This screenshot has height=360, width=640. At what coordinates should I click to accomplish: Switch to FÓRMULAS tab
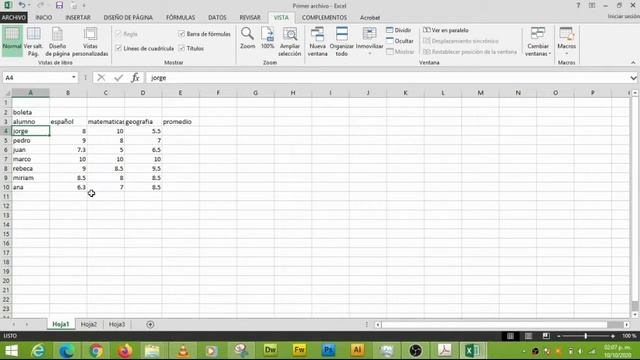point(180,18)
